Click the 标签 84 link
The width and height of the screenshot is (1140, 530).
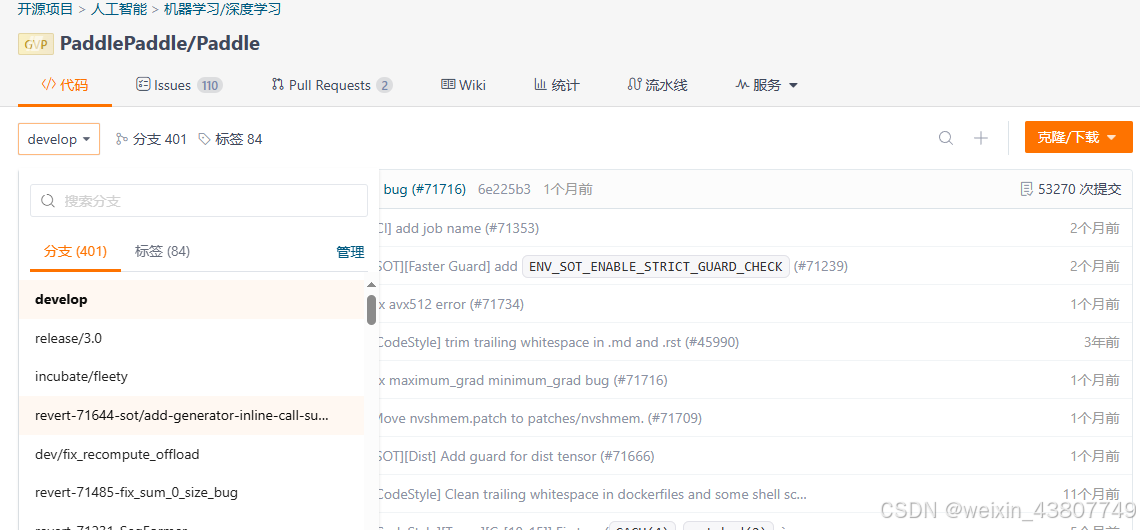point(230,139)
